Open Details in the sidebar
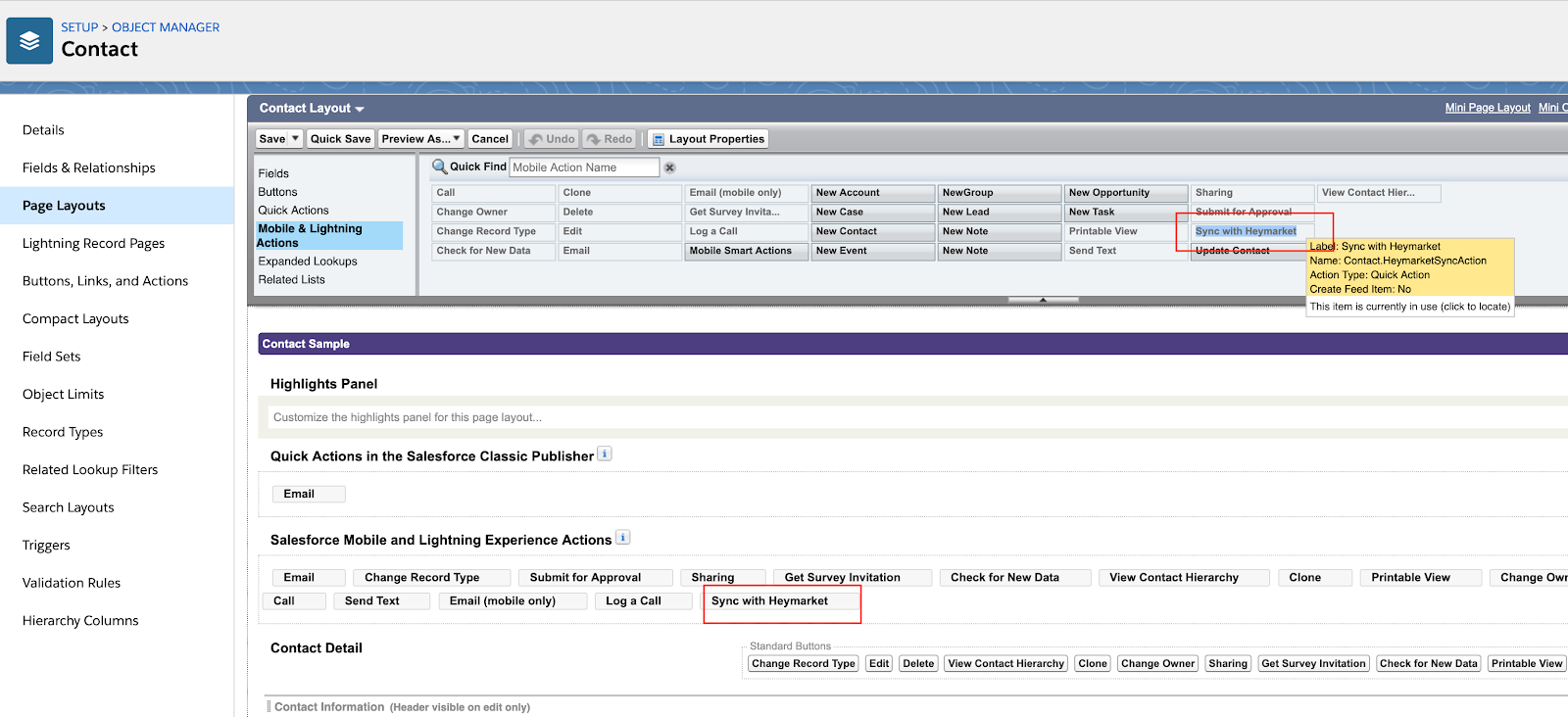This screenshot has height=717, width=1568. pos(43,130)
